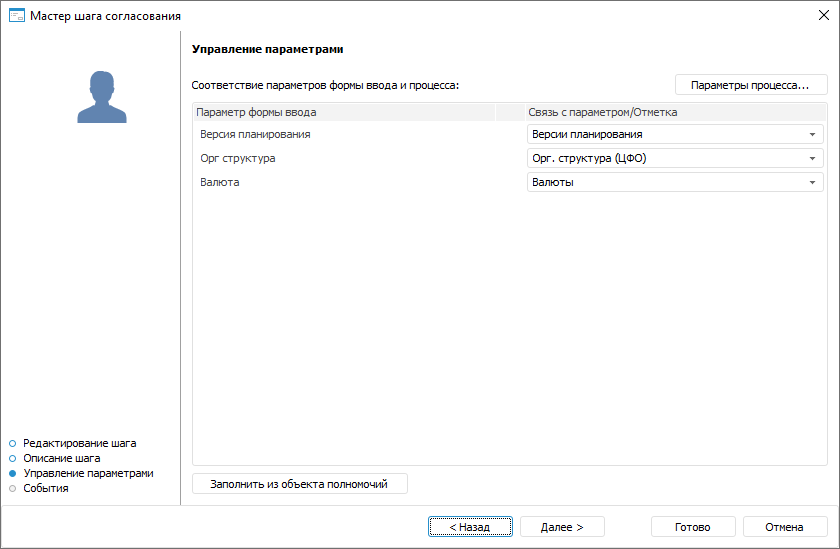Close the approval step wizard window

(823, 16)
